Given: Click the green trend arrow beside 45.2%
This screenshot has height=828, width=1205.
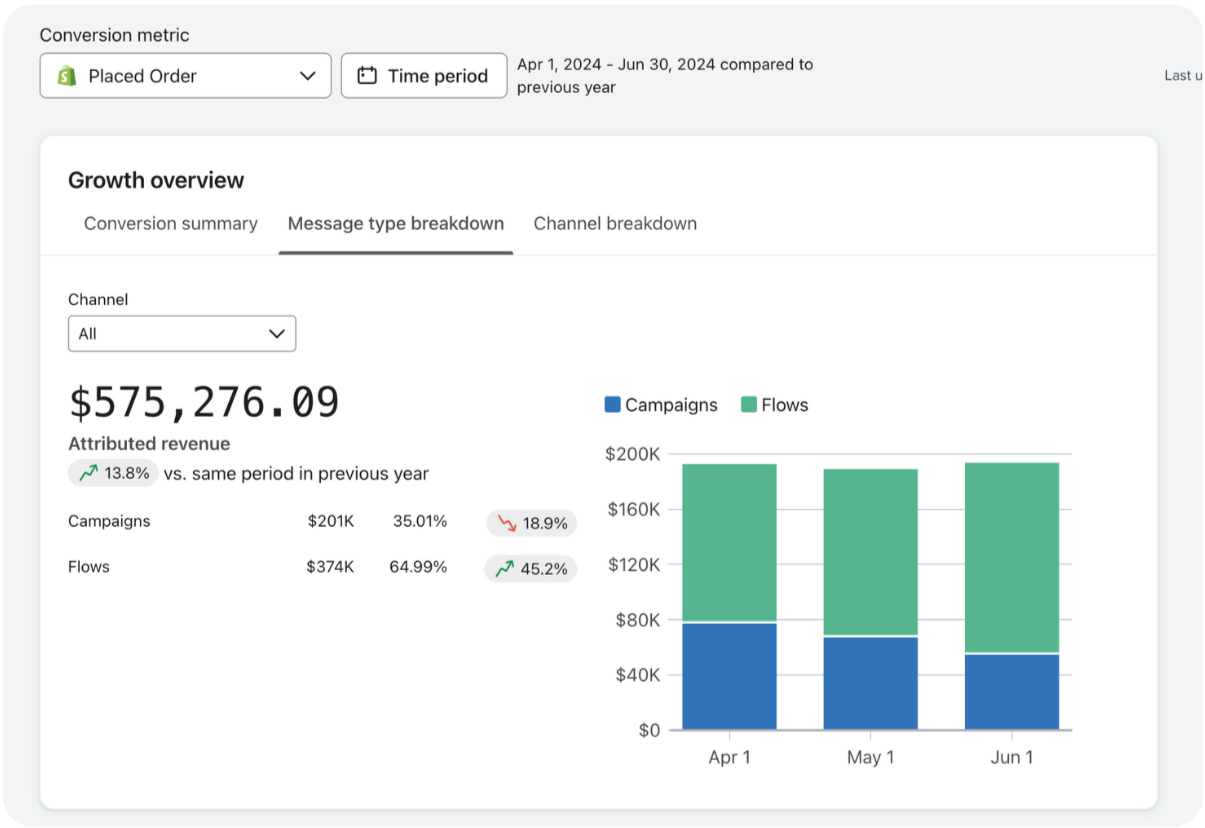Looking at the screenshot, I should pos(504,569).
